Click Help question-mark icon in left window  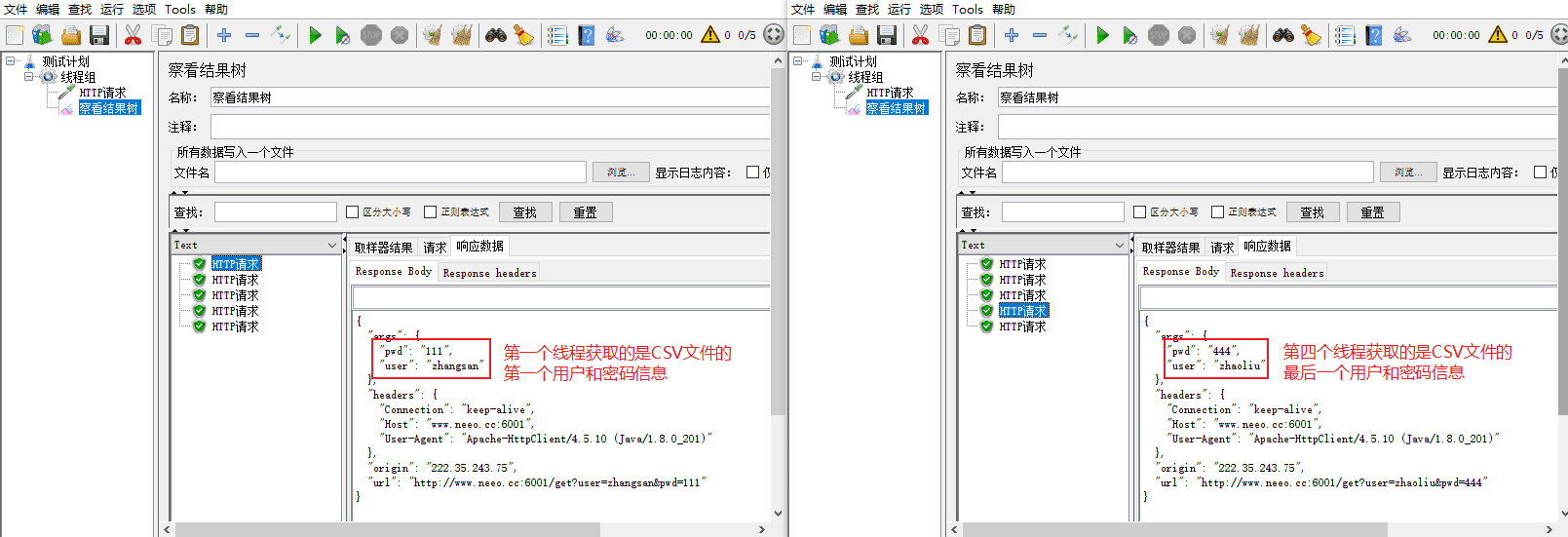pyautogui.click(x=587, y=35)
